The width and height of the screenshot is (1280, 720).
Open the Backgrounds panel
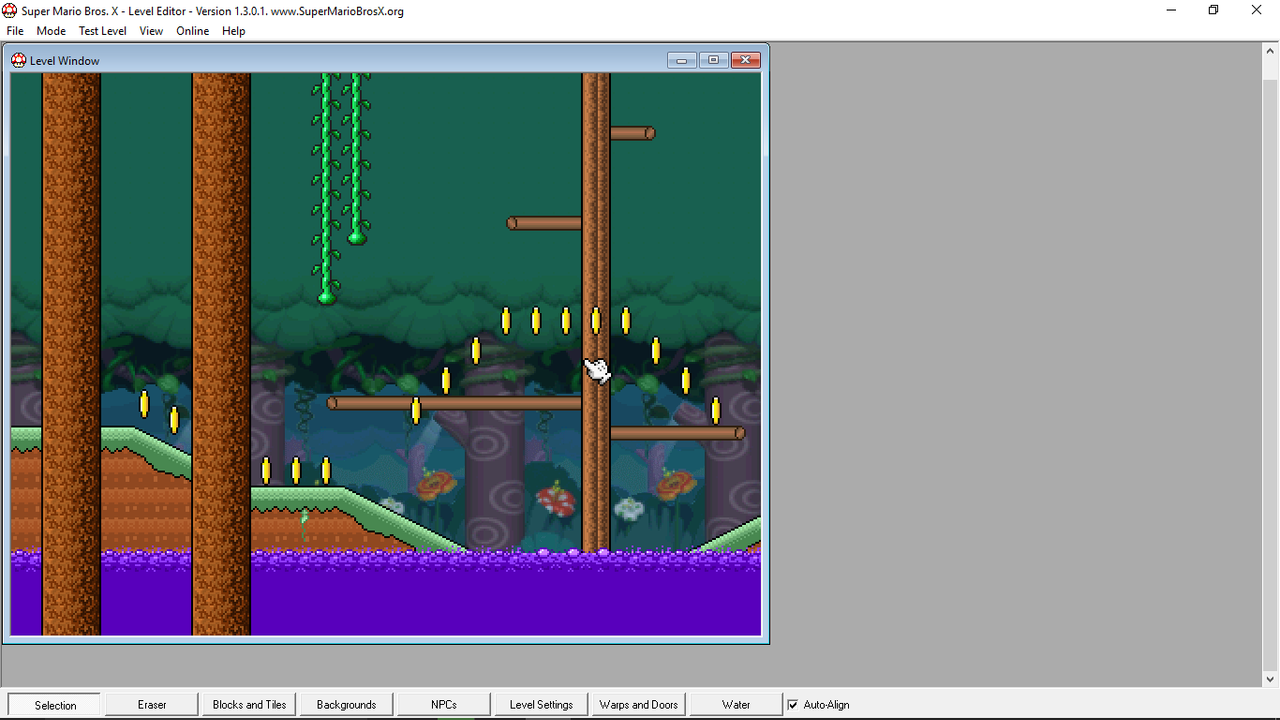[345, 704]
